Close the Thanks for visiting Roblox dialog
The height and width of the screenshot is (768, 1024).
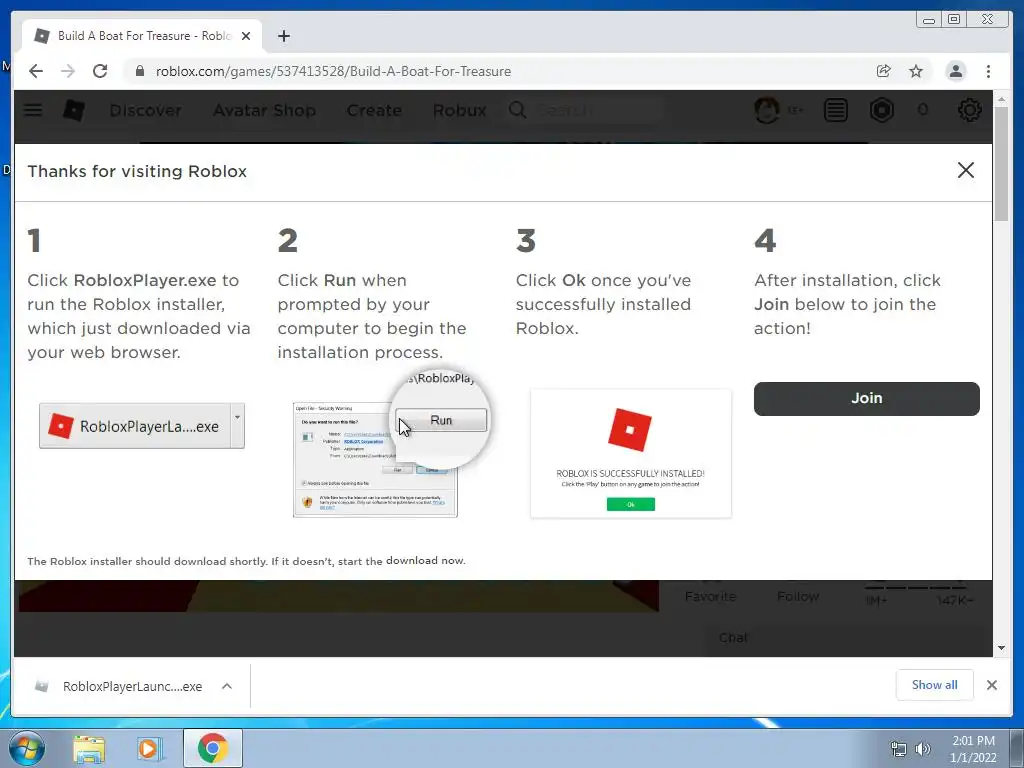point(966,170)
